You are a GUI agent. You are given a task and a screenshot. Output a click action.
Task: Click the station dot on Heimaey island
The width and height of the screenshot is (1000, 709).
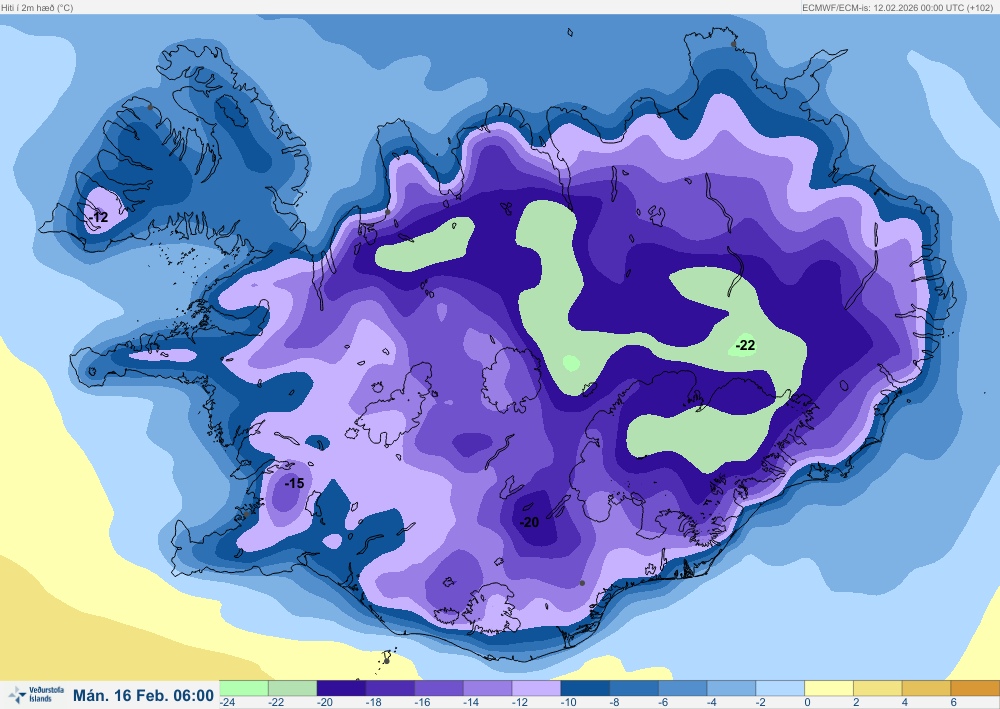pyautogui.click(x=386, y=661)
